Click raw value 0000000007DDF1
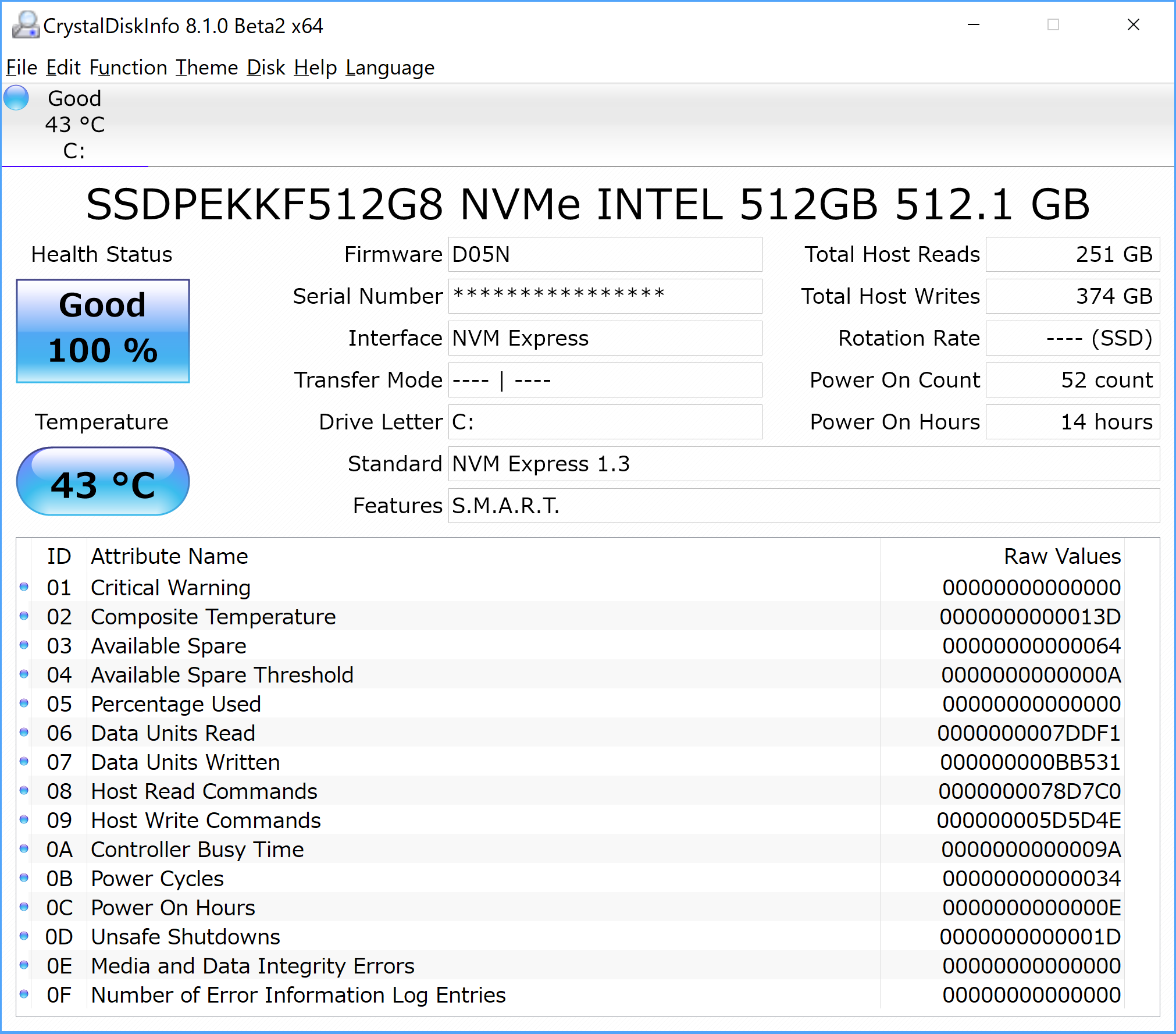This screenshot has width=1176, height=1034. (1029, 733)
